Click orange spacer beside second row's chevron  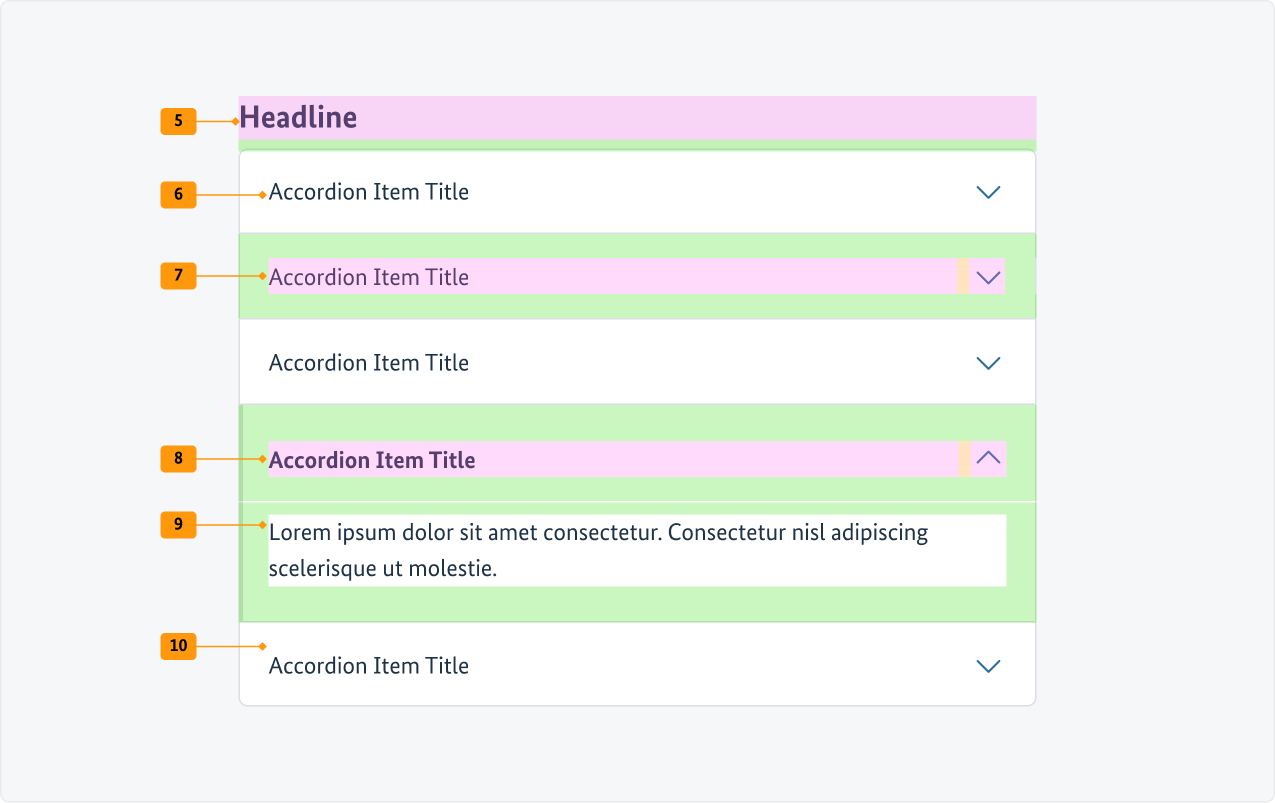click(x=963, y=276)
